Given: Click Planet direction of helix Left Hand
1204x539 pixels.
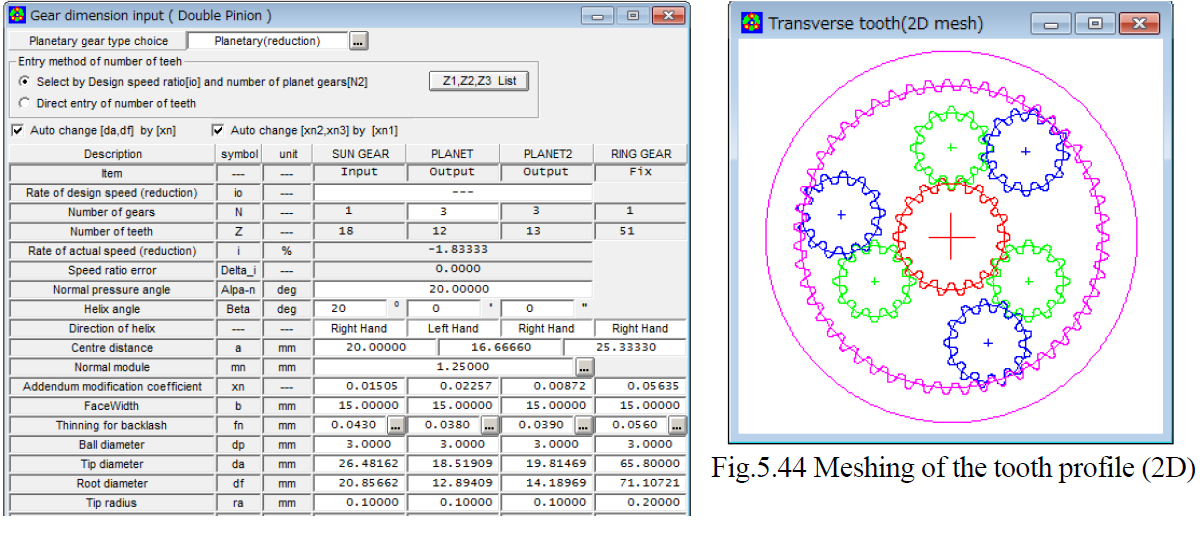Looking at the screenshot, I should [x=452, y=329].
